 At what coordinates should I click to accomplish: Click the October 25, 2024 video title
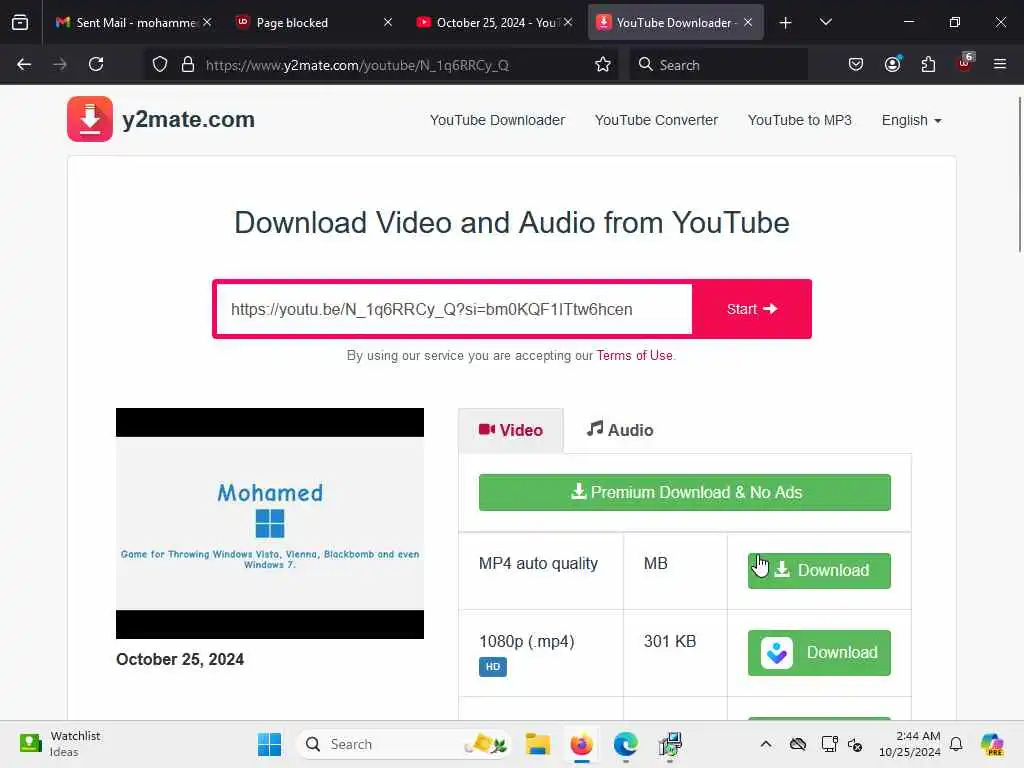(180, 659)
